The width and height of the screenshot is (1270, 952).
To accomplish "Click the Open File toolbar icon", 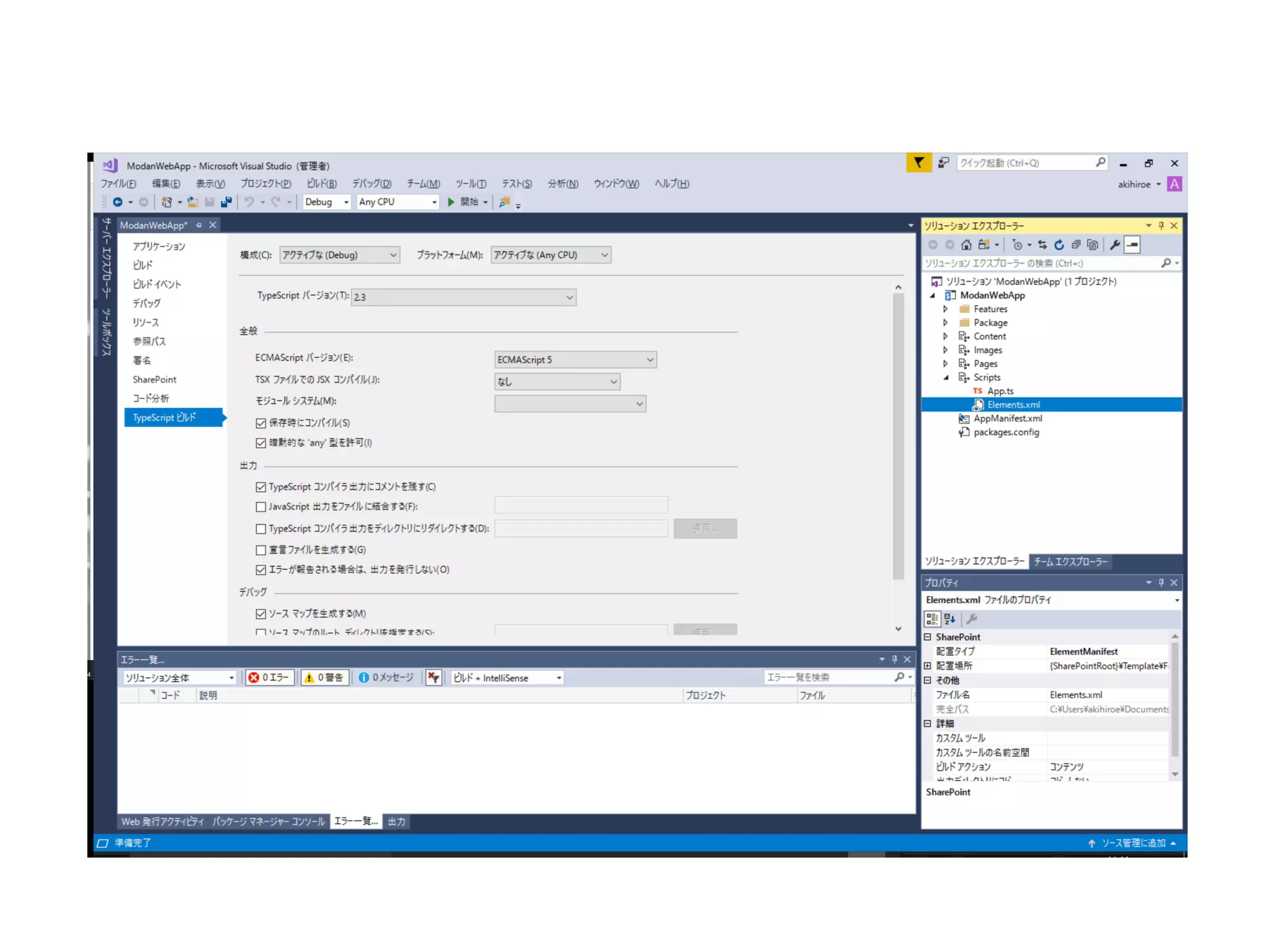I will click(193, 202).
